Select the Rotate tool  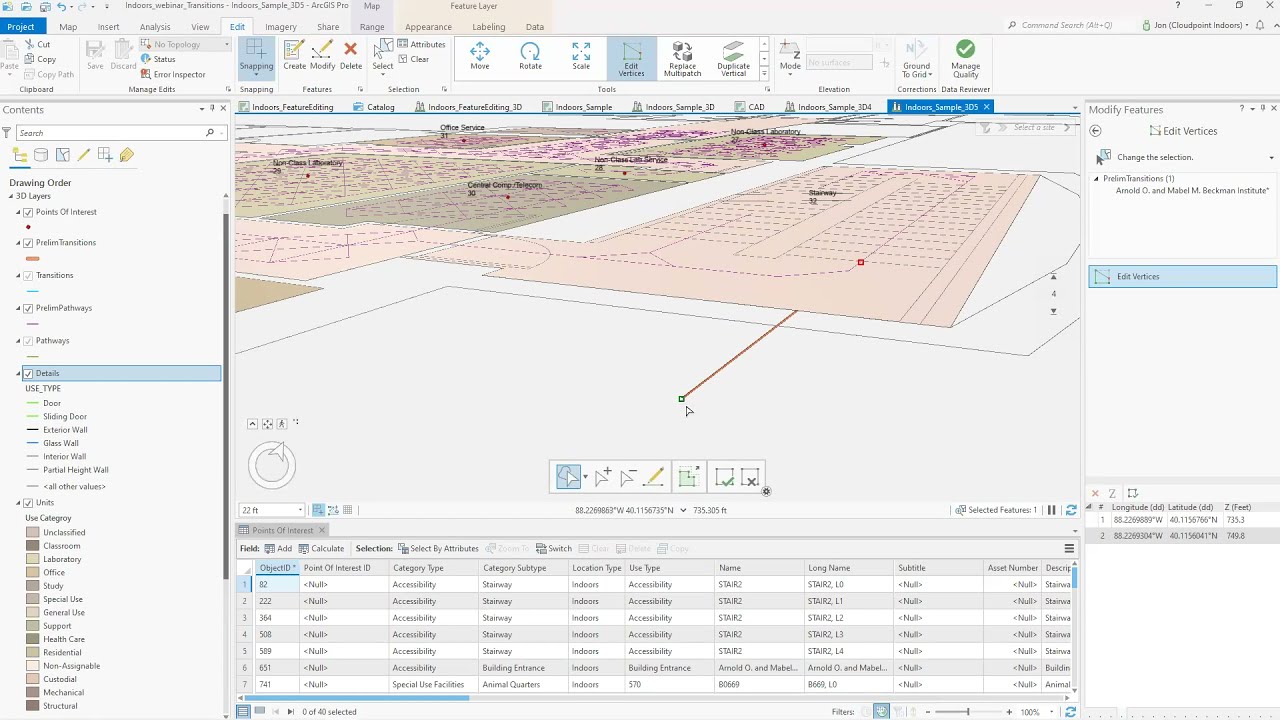click(530, 57)
